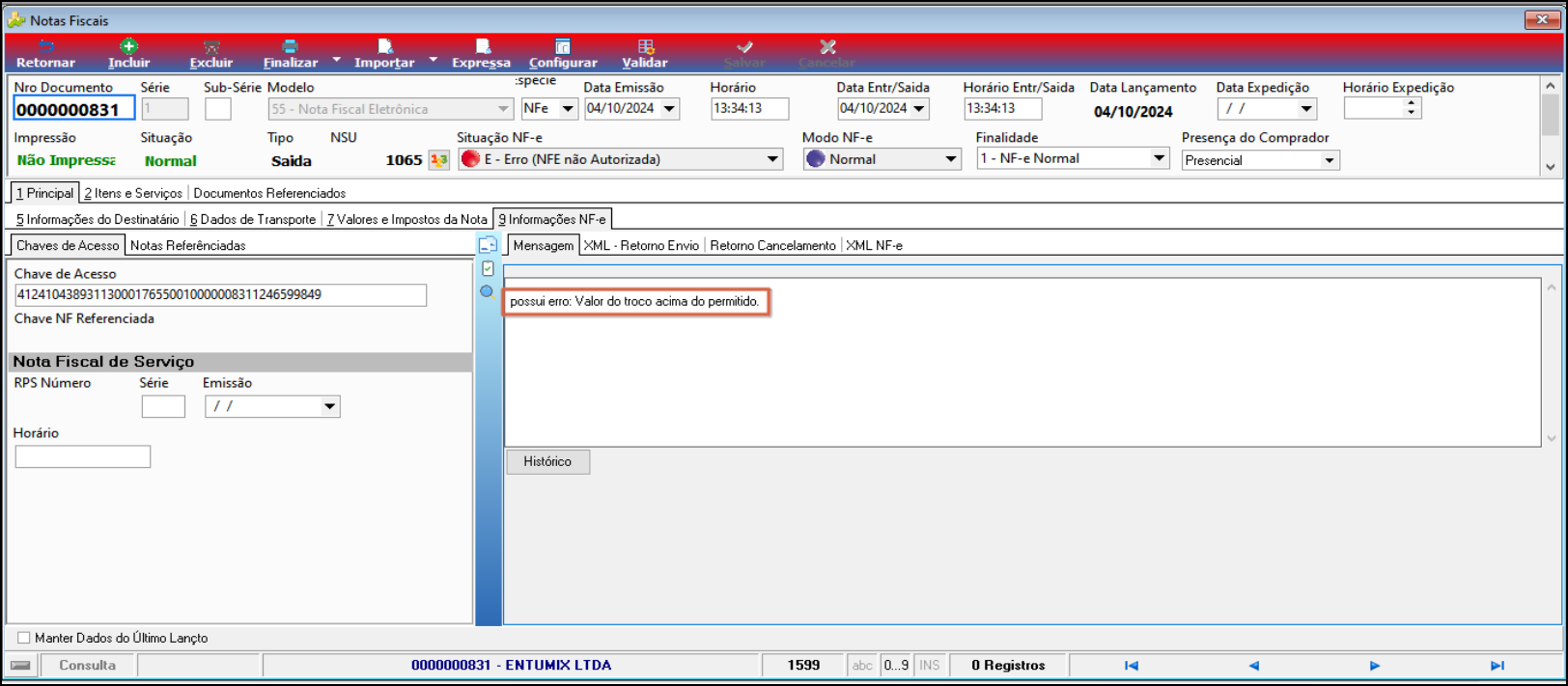Image resolution: width=1568 pixels, height=686 pixels.
Task: Open the Retorno Cancelamento tab
Action: (772, 245)
